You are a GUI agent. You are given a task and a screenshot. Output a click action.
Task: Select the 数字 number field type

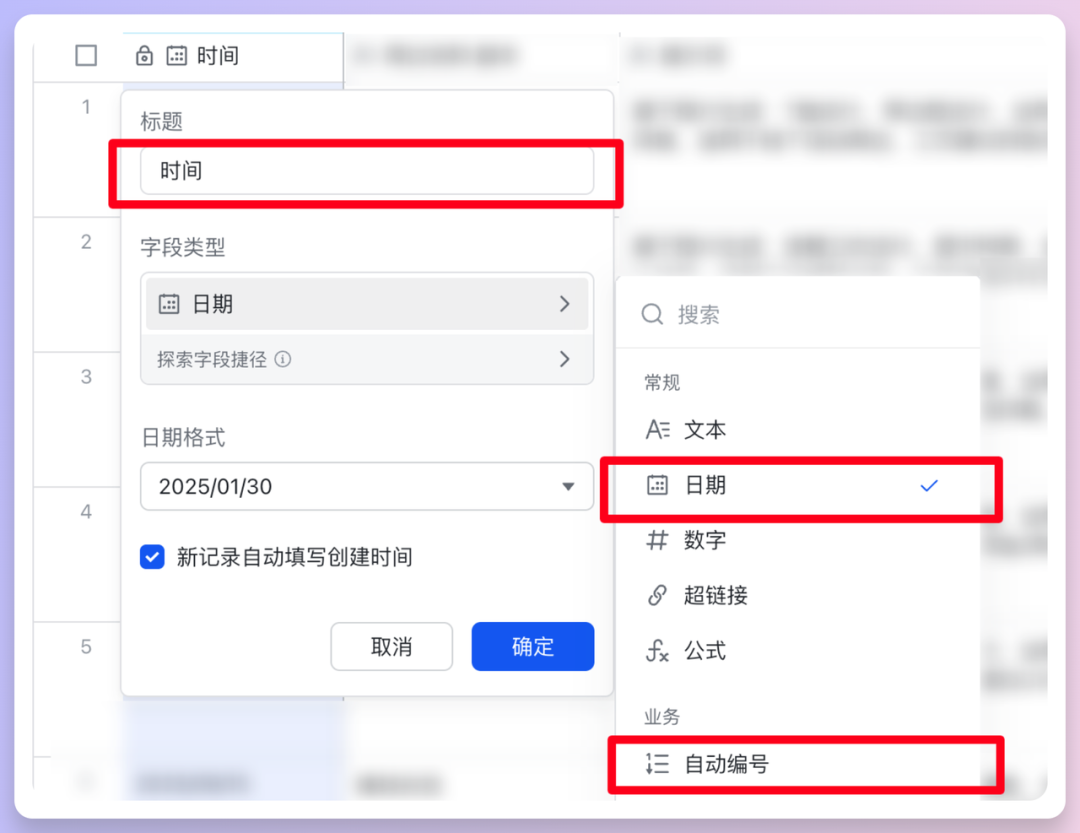pos(798,540)
